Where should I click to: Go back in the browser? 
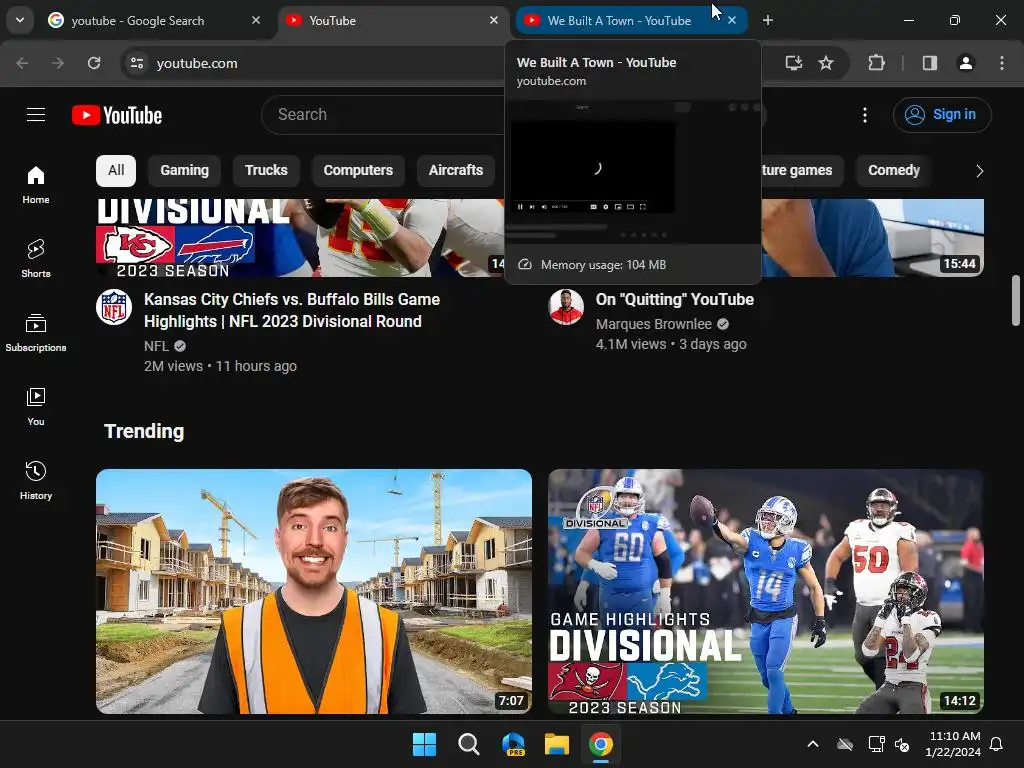coord(22,63)
